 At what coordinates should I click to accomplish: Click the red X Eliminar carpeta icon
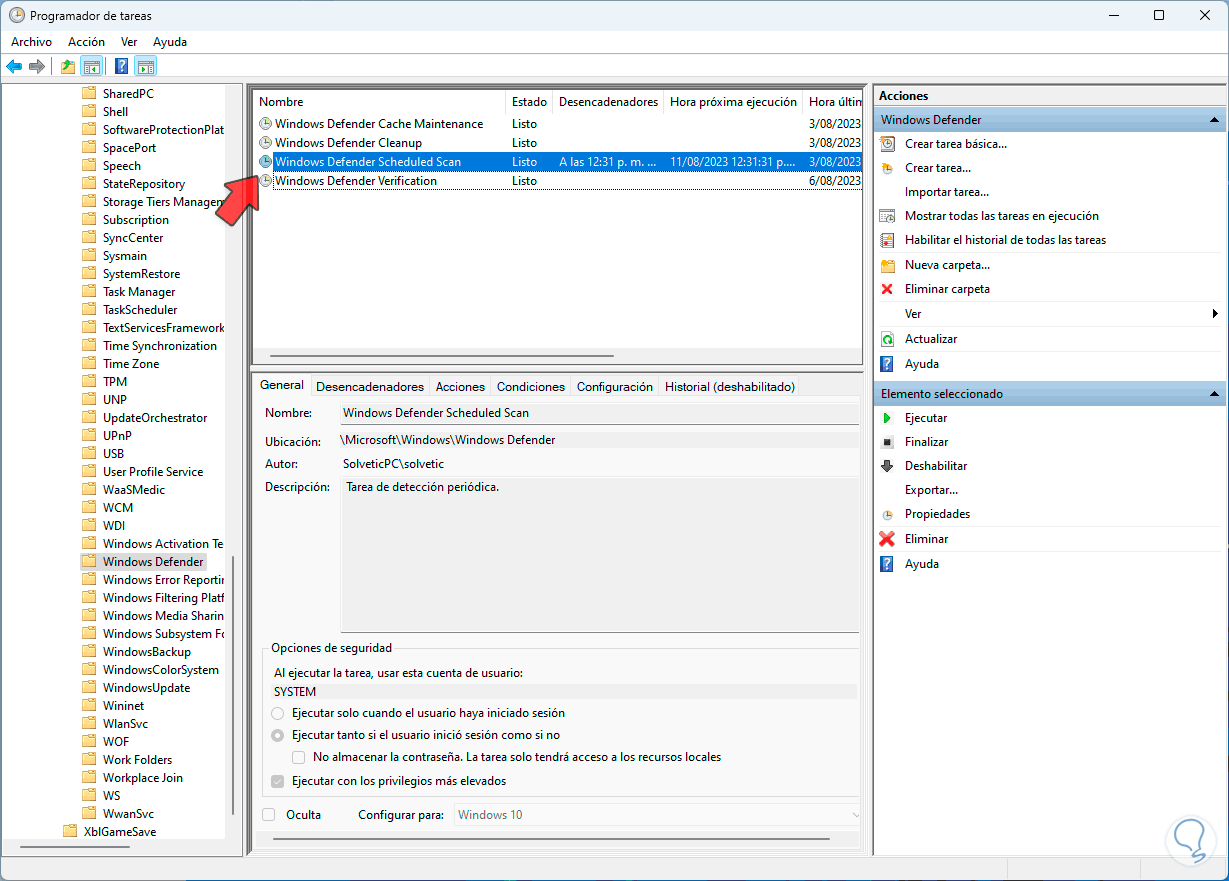[887, 289]
